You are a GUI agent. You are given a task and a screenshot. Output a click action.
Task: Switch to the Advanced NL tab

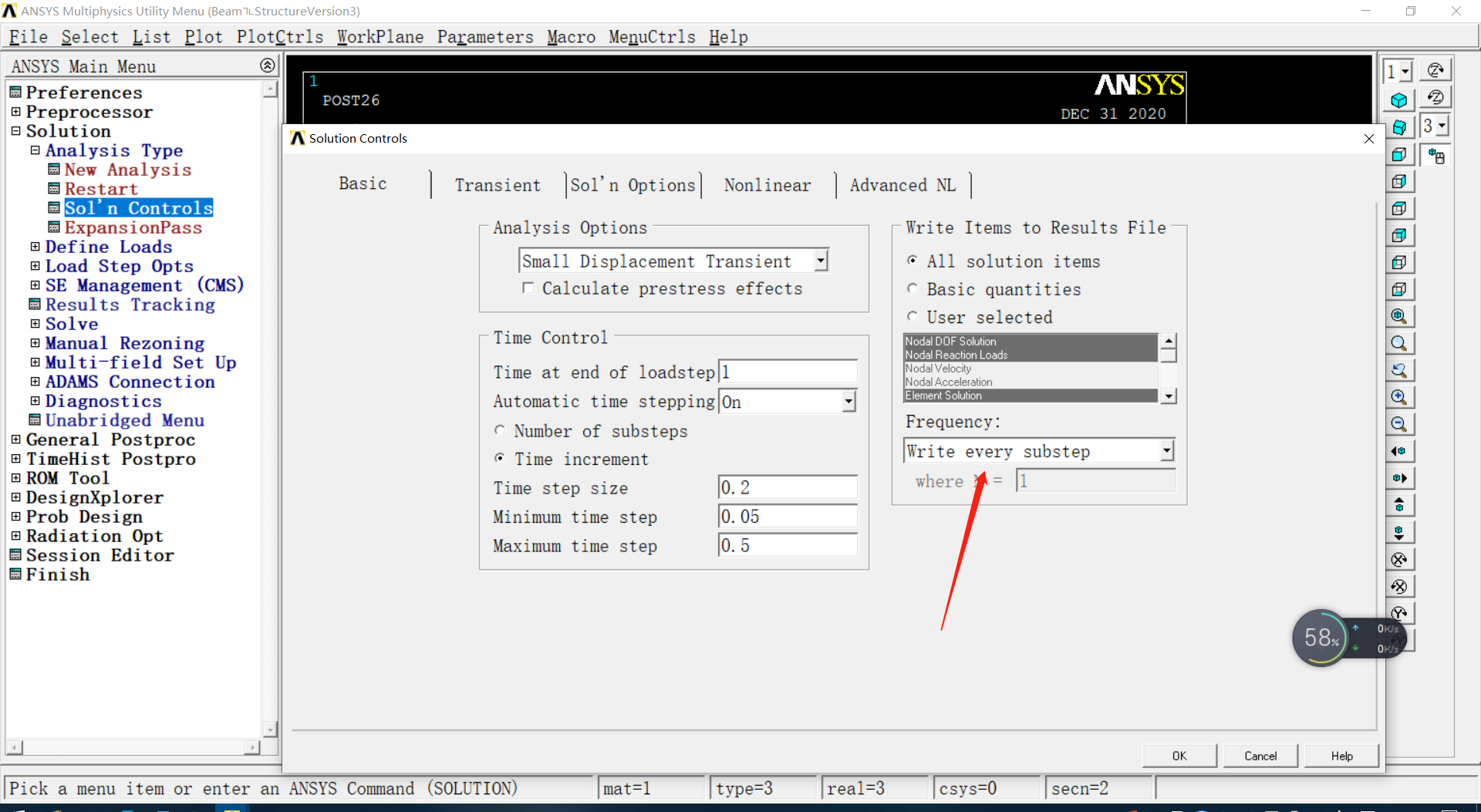(x=902, y=185)
